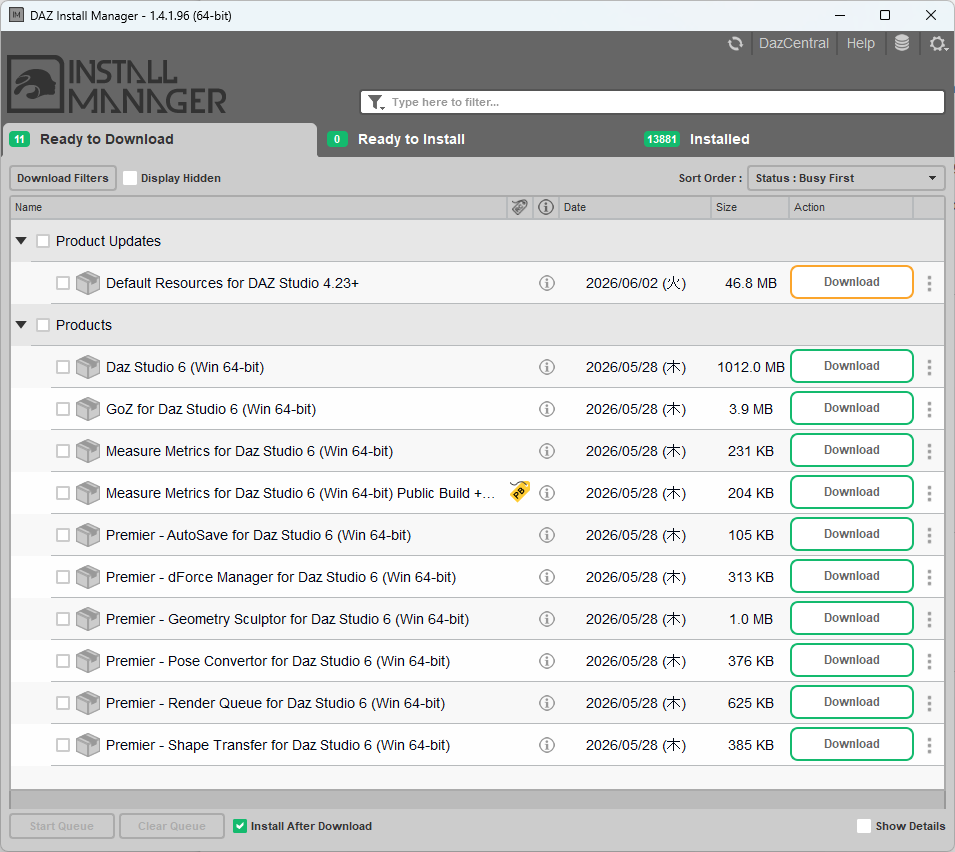Viewport: 955px width, 852px height.
Task: Check the Product Updates group checkbox
Action: coord(43,241)
